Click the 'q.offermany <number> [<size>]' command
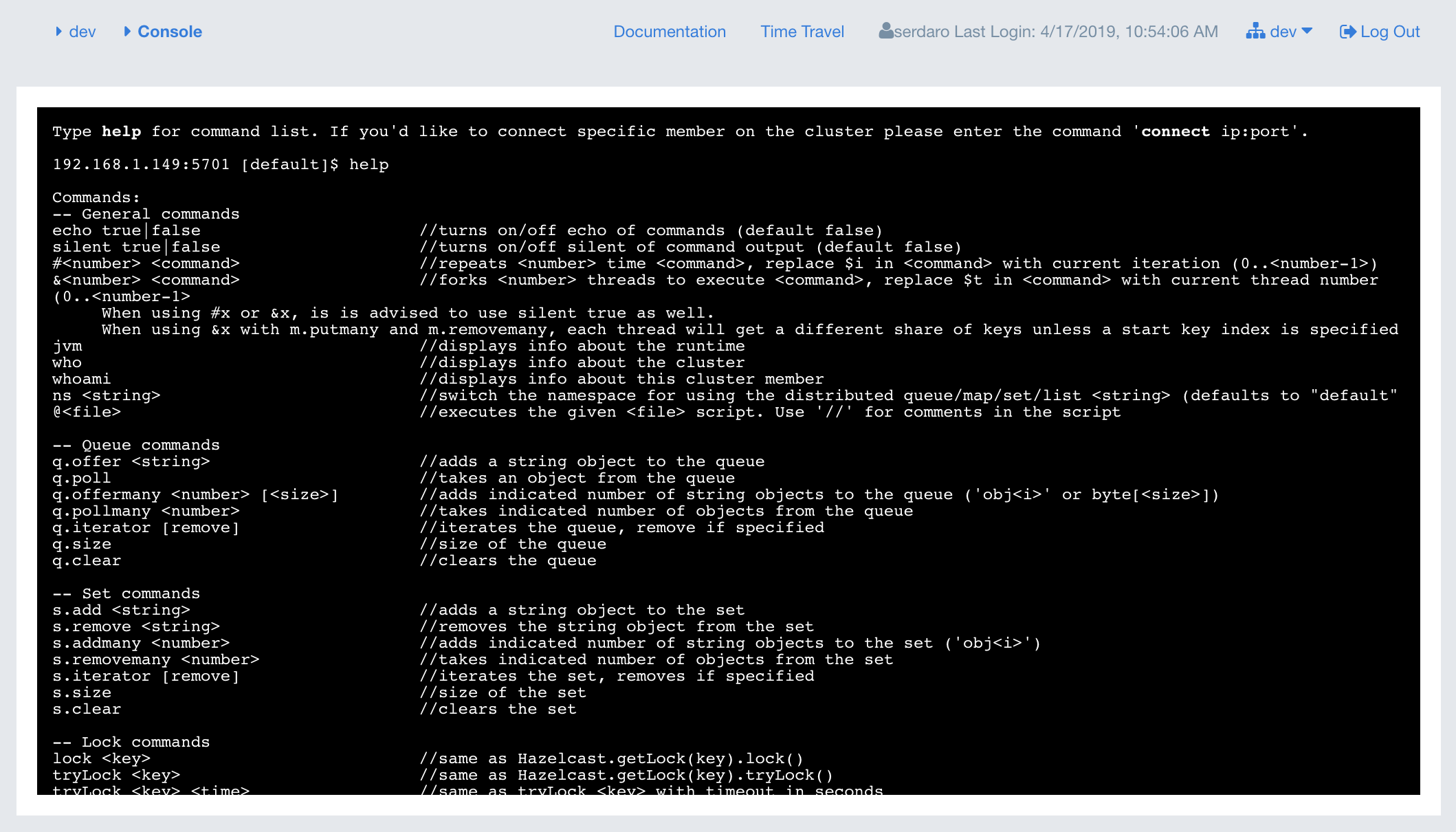Viewport: 1456px width, 832px height. [195, 494]
